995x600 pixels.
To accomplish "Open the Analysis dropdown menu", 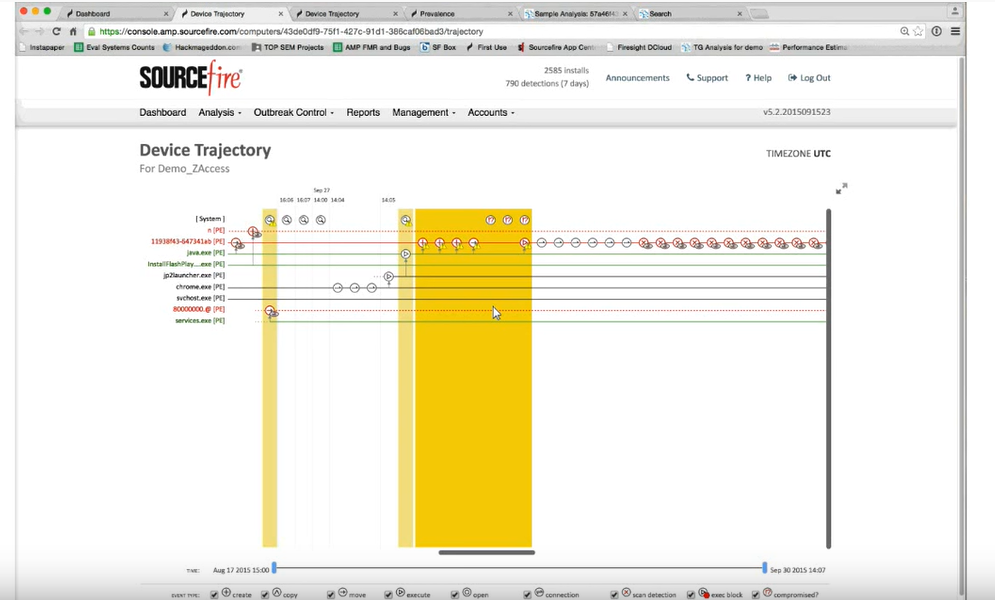I will point(220,112).
